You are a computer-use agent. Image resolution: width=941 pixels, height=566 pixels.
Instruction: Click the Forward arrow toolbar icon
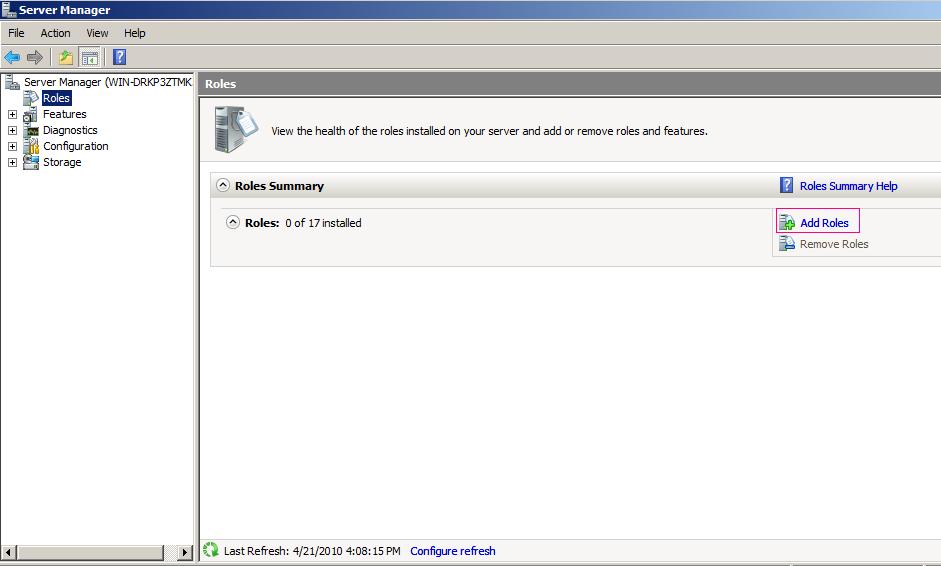[x=35, y=58]
